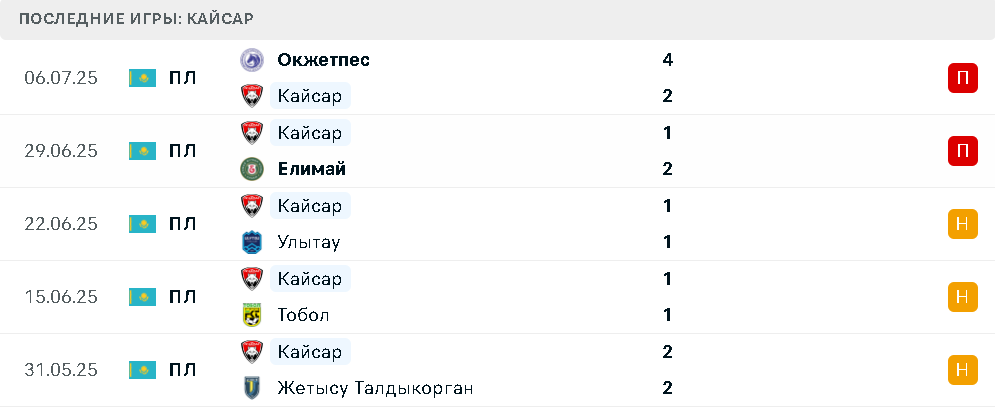Click the Zhetysu Taldykorgan team crest
The width and height of the screenshot is (995, 409).
[252, 388]
